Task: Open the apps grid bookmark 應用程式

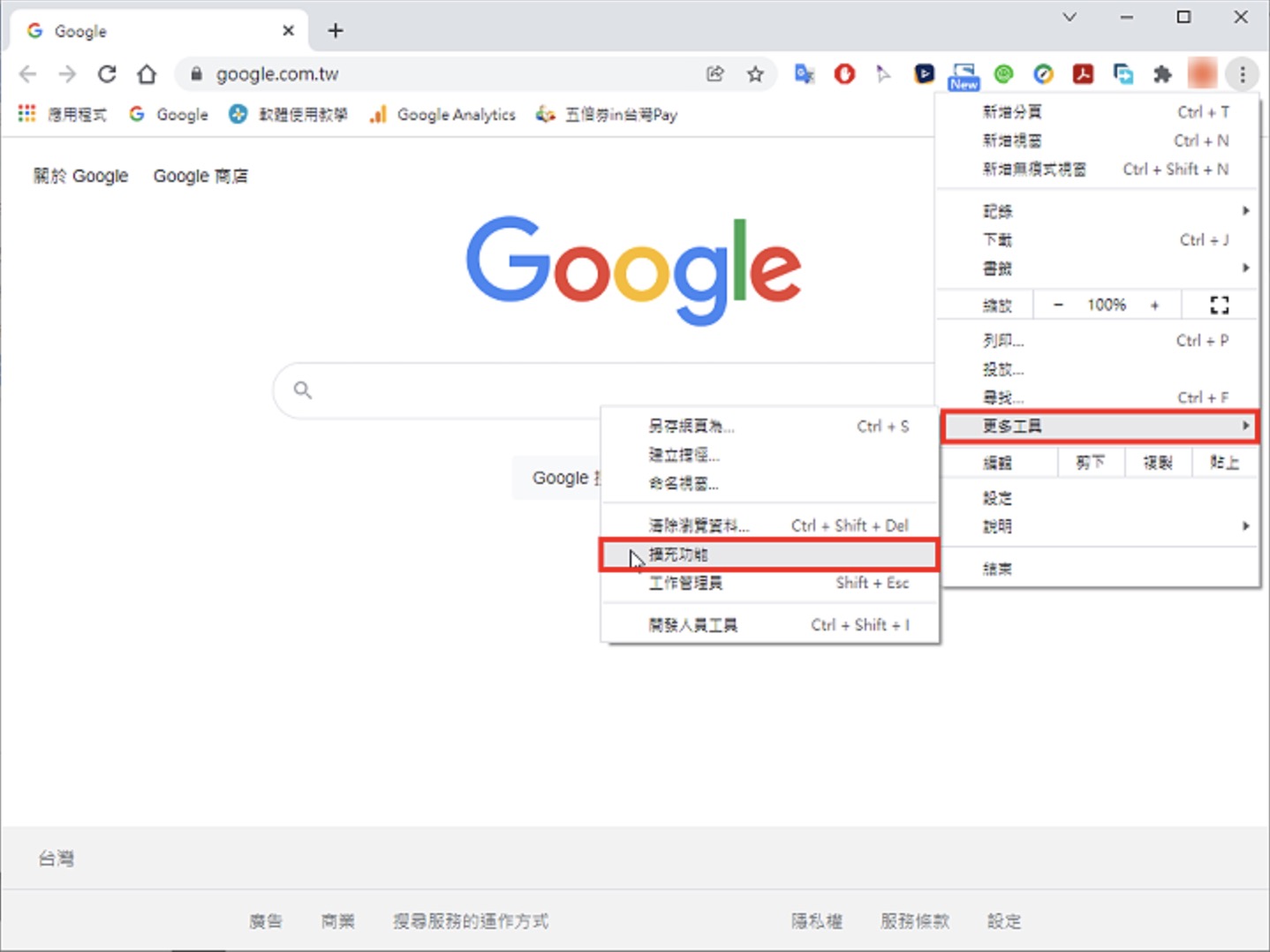Action: (x=63, y=114)
